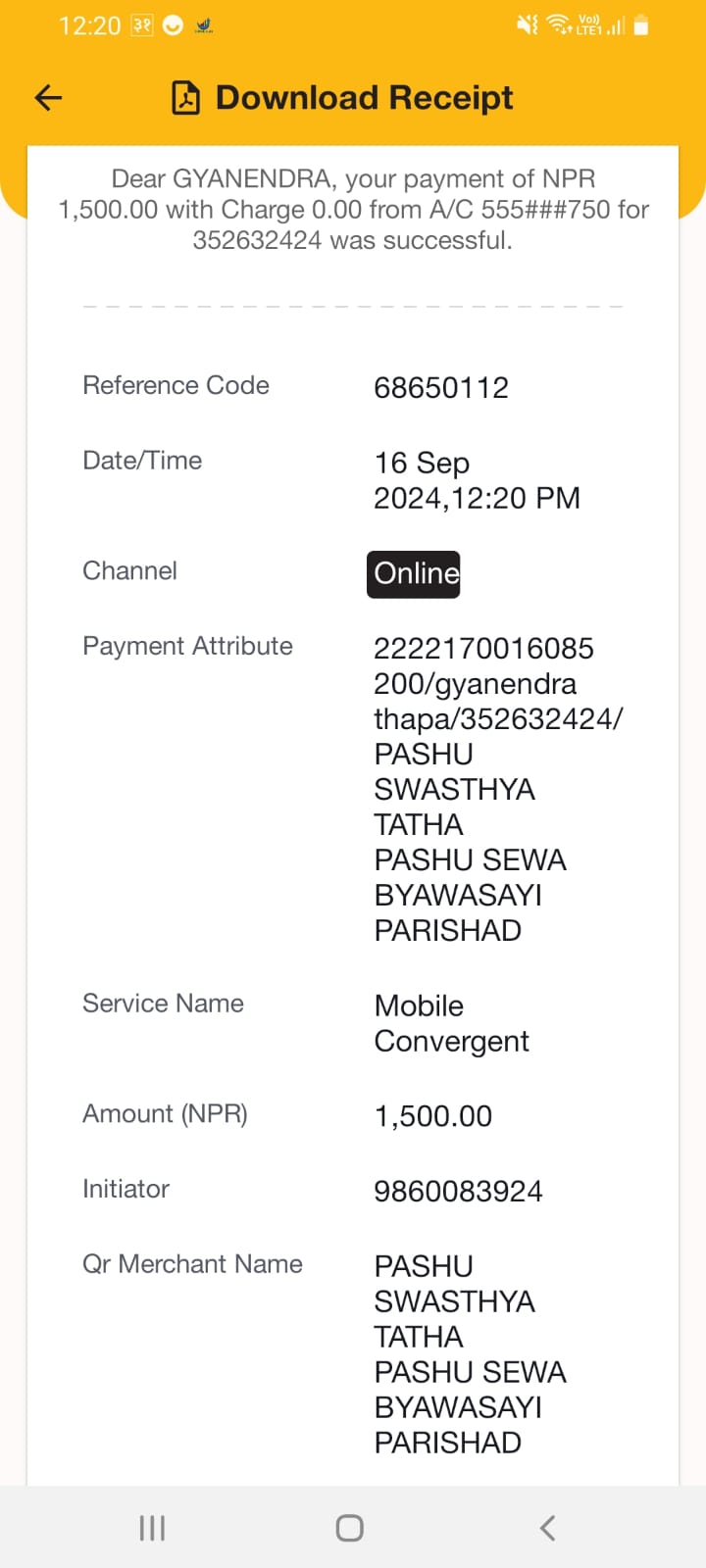Tap reference code 68650112
The height and width of the screenshot is (1568, 706).
click(x=441, y=387)
